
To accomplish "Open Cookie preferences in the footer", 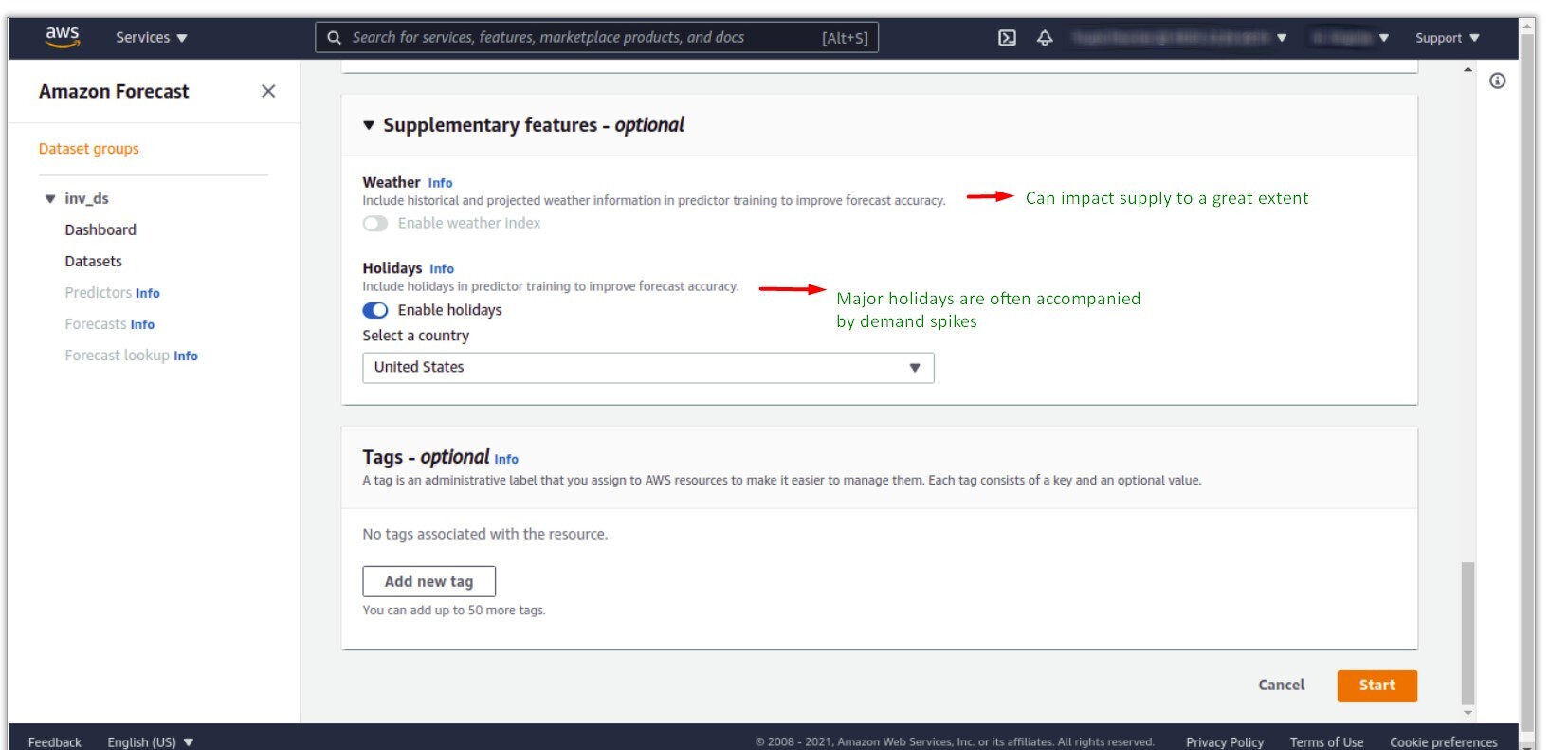I will click(1444, 742).
